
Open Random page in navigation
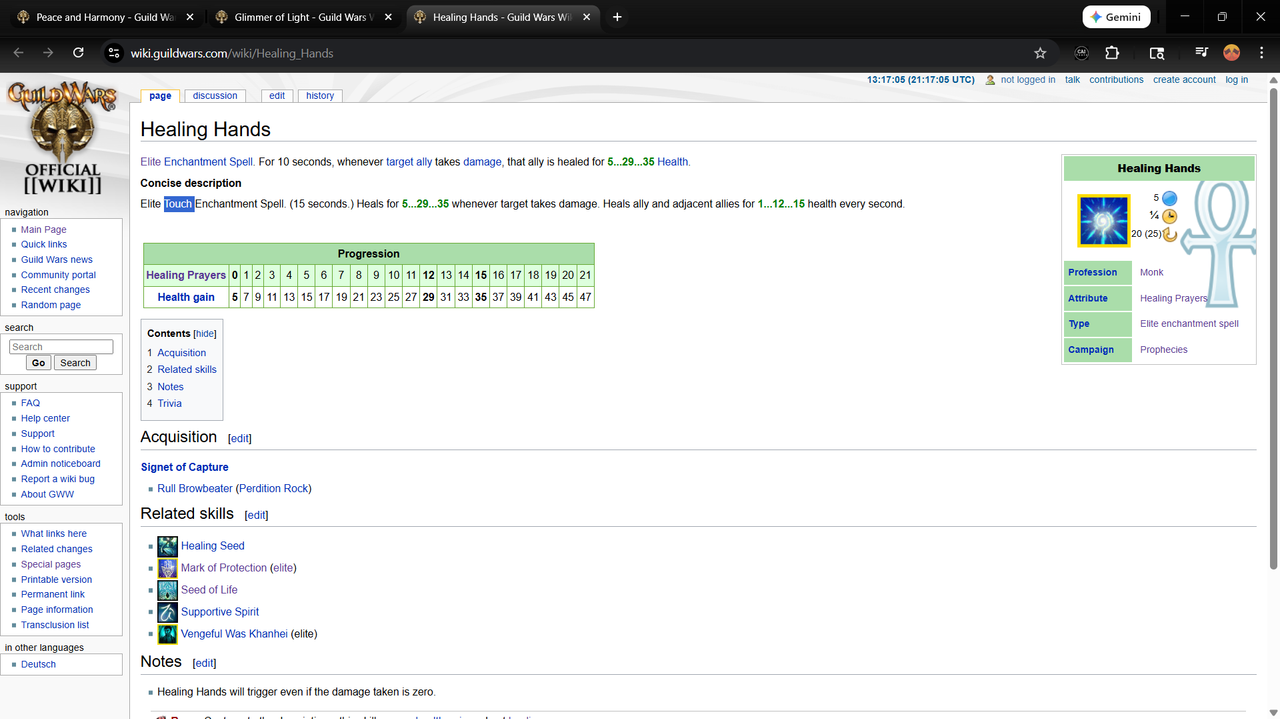pos(51,305)
